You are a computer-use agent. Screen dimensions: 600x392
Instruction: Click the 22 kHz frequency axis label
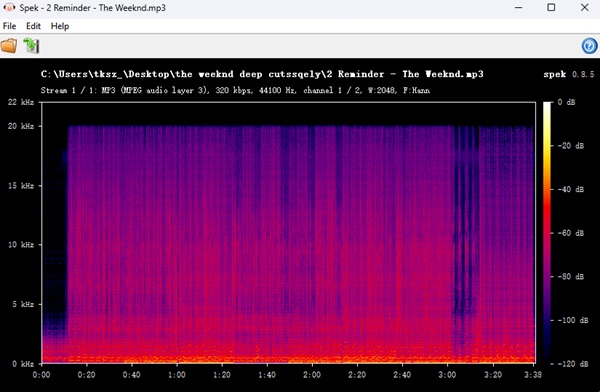tap(21, 102)
